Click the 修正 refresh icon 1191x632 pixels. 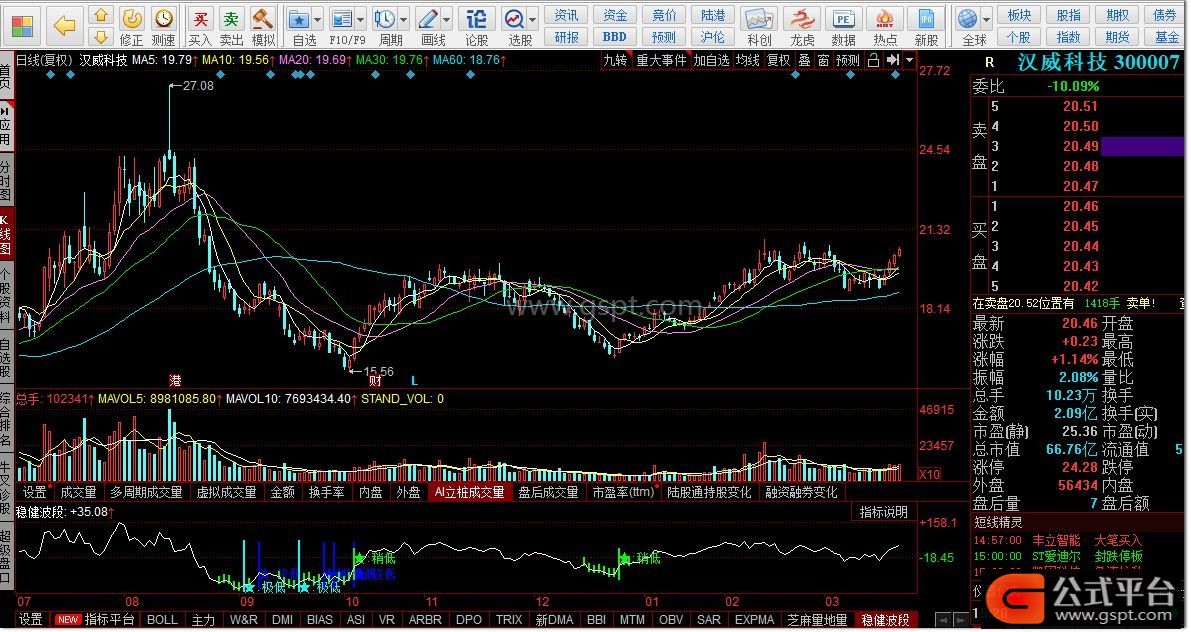131,18
